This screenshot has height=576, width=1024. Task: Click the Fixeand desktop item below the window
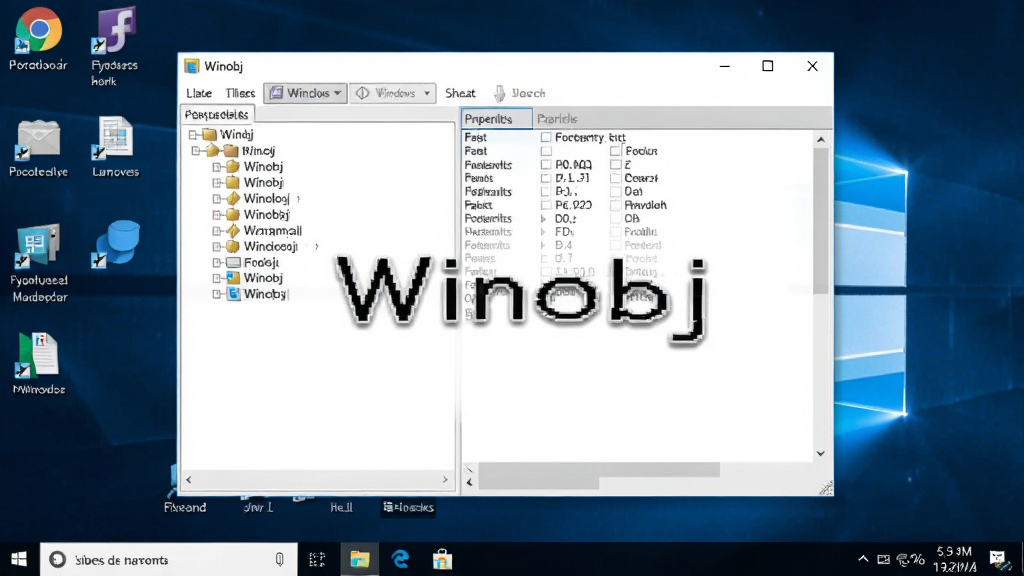tap(185, 507)
